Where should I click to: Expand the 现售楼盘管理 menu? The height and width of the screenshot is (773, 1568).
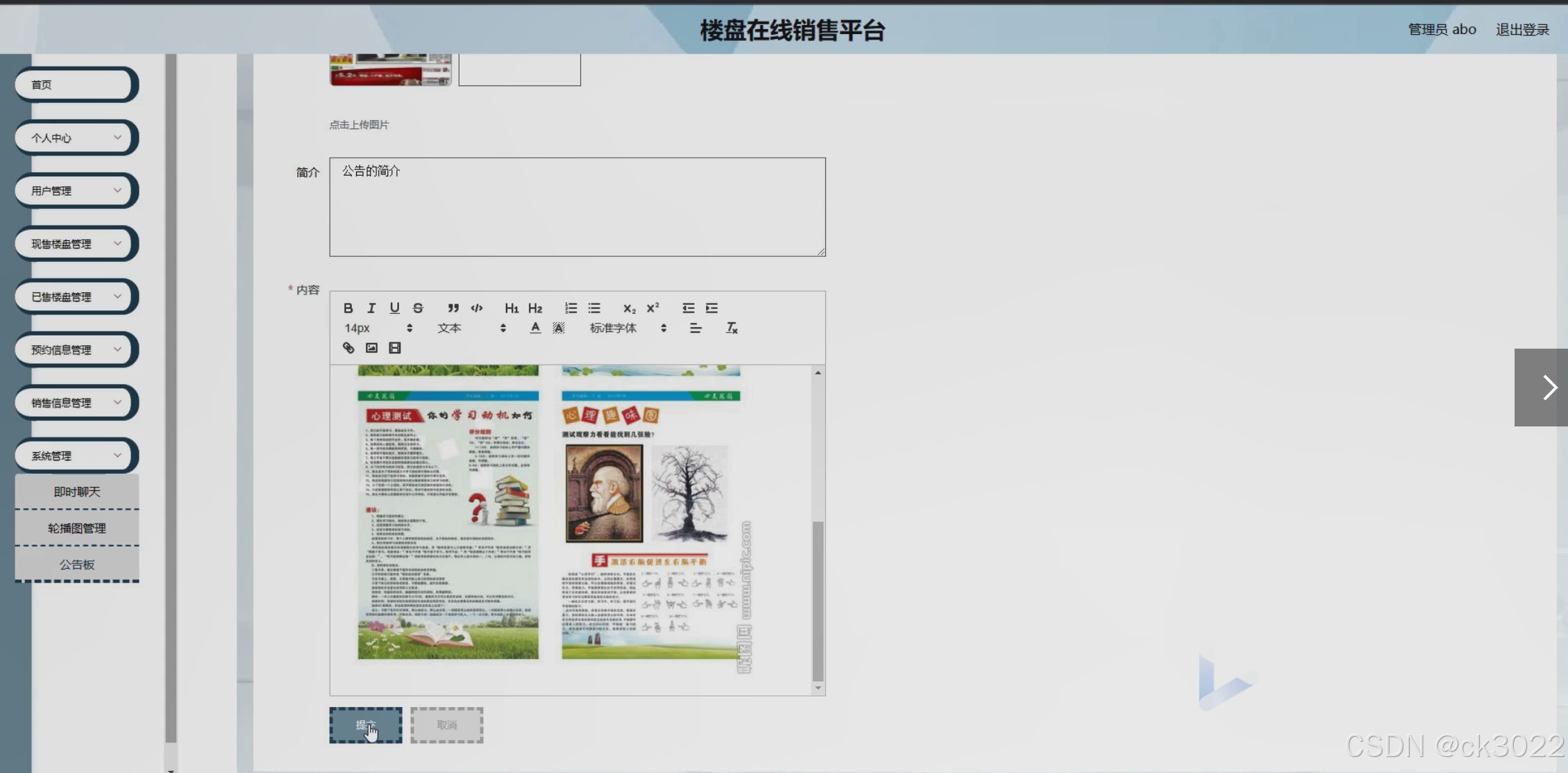76,244
